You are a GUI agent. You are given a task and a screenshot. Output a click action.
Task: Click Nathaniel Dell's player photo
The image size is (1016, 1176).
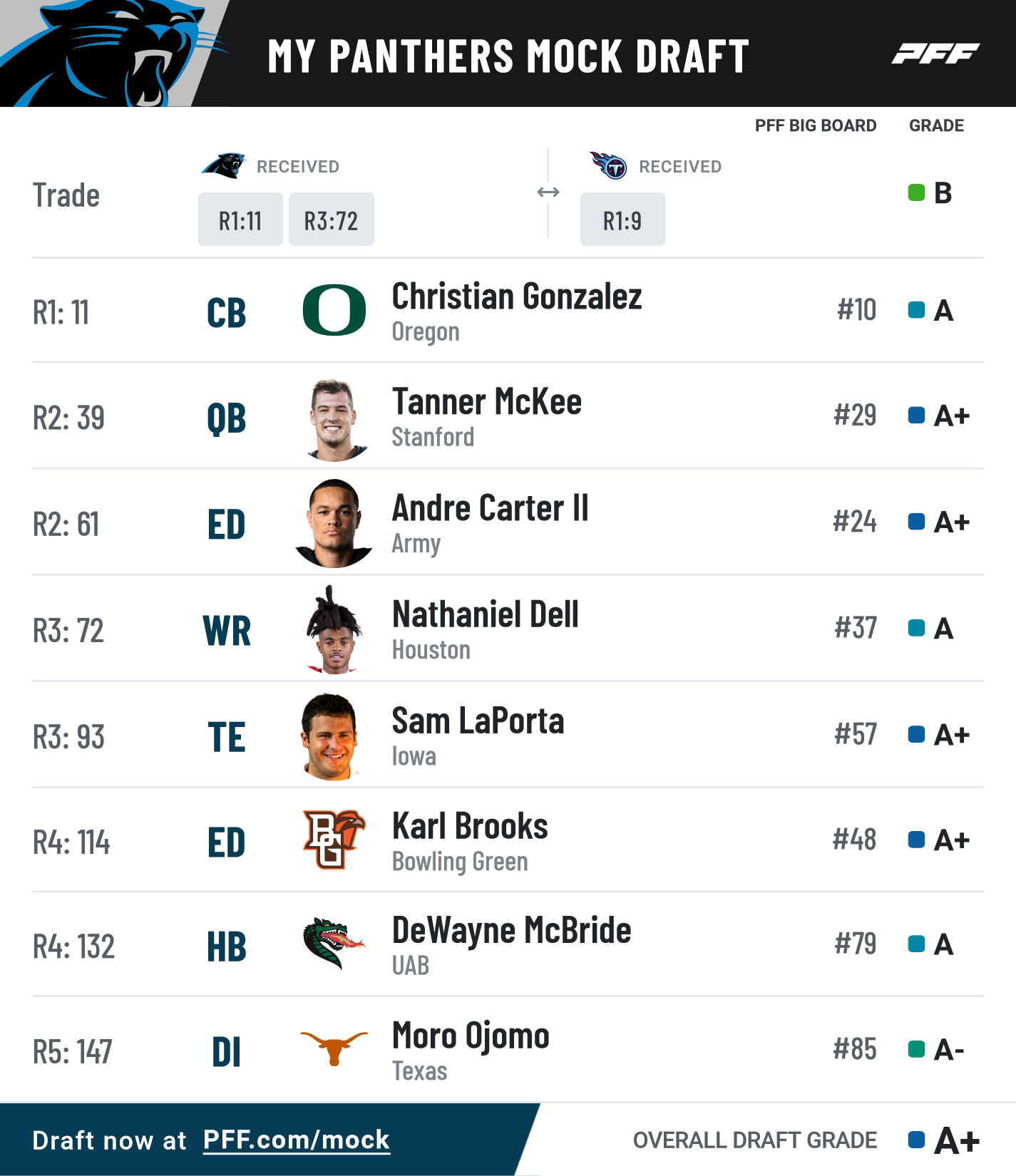click(332, 629)
